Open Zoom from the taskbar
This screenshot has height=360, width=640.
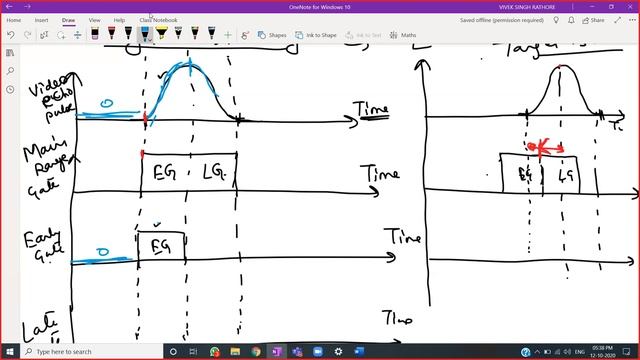pos(318,351)
